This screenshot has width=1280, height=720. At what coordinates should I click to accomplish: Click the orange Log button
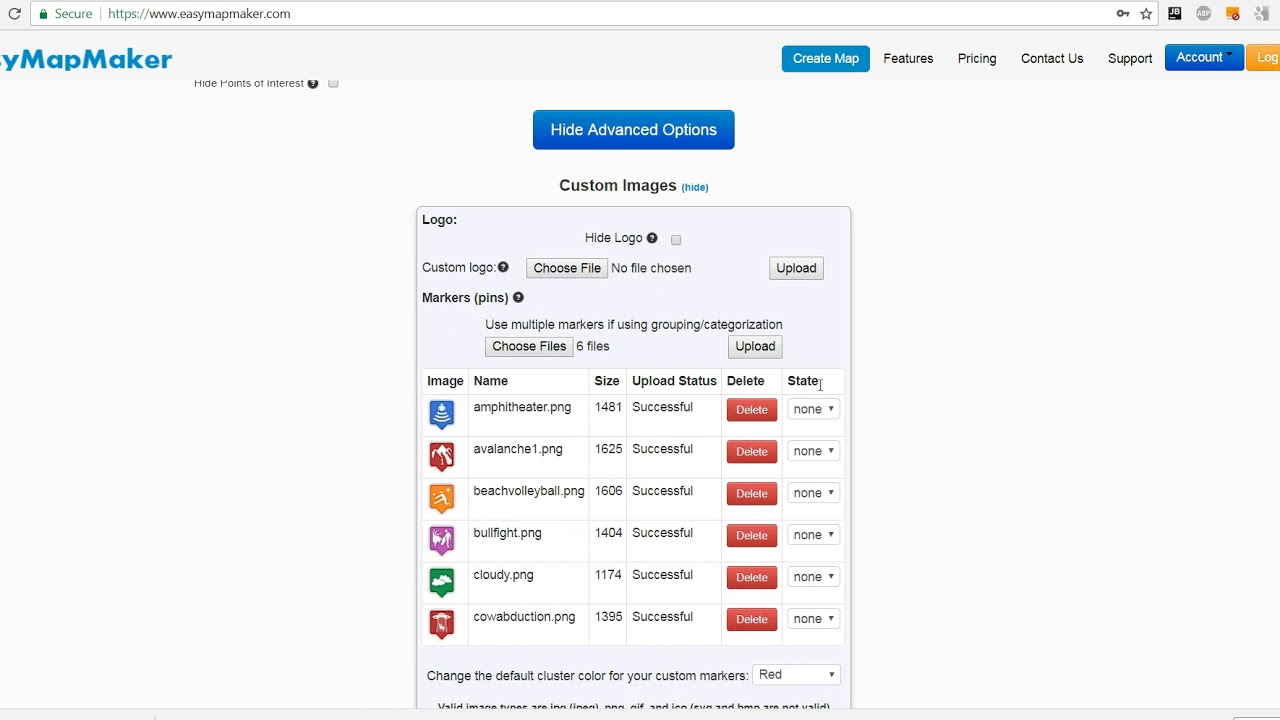[x=1262, y=58]
